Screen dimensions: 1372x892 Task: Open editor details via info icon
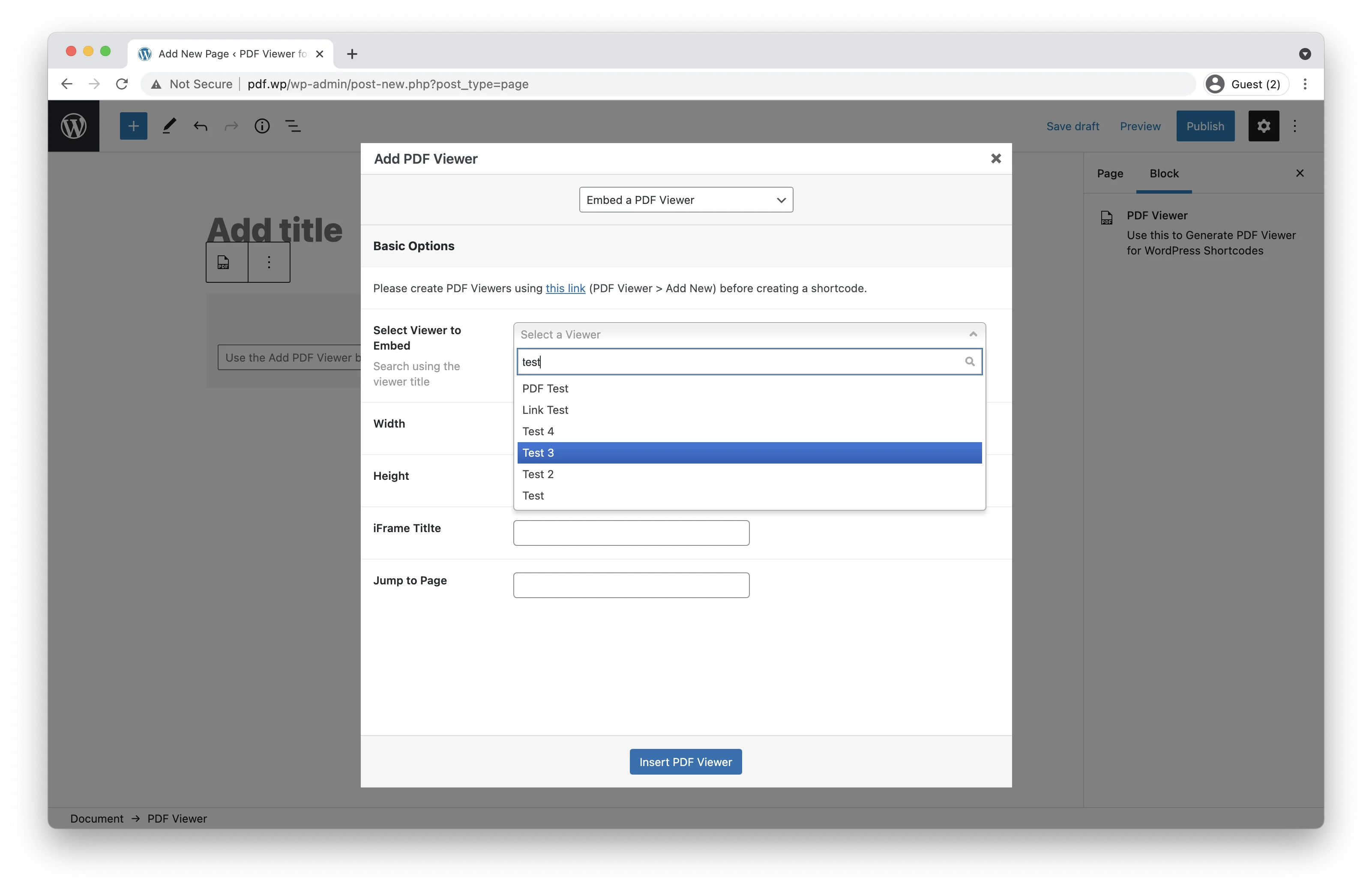click(262, 126)
